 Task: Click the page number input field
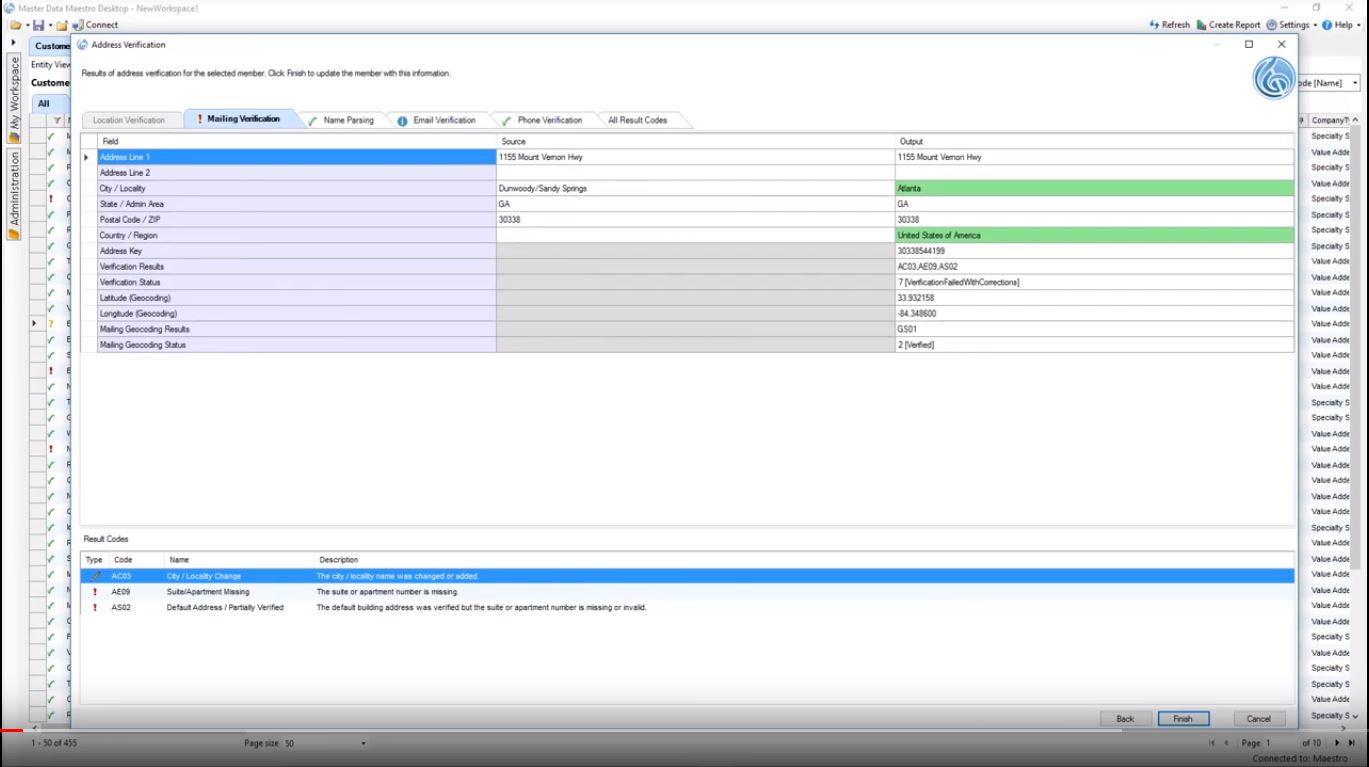(1282, 743)
